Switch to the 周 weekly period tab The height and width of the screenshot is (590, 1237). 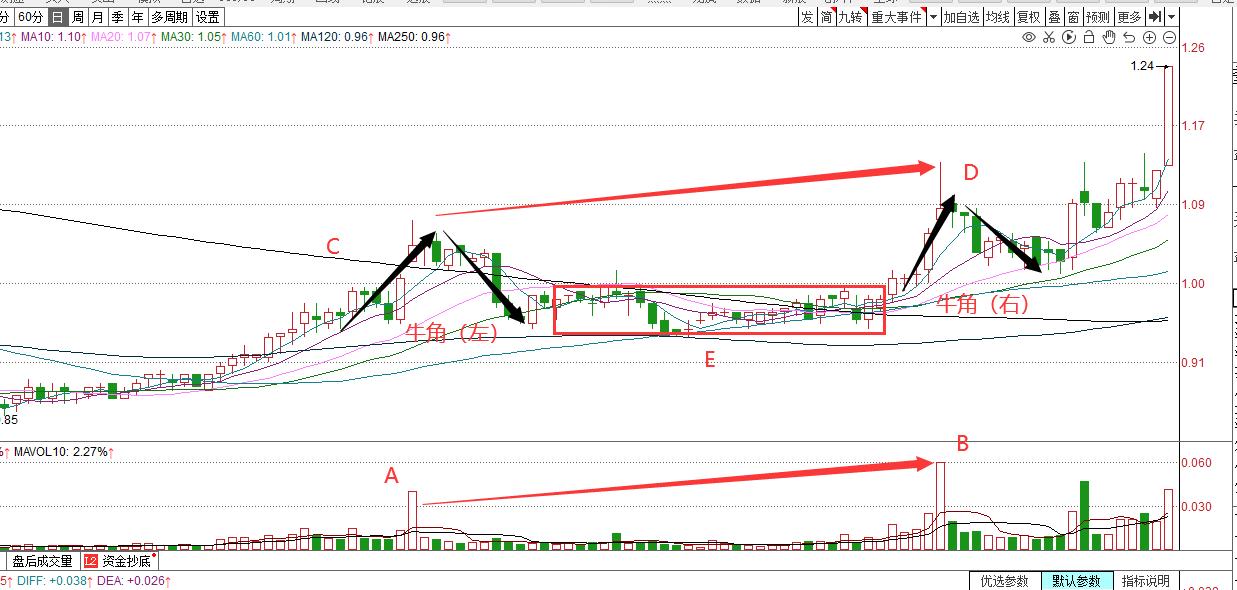click(77, 17)
